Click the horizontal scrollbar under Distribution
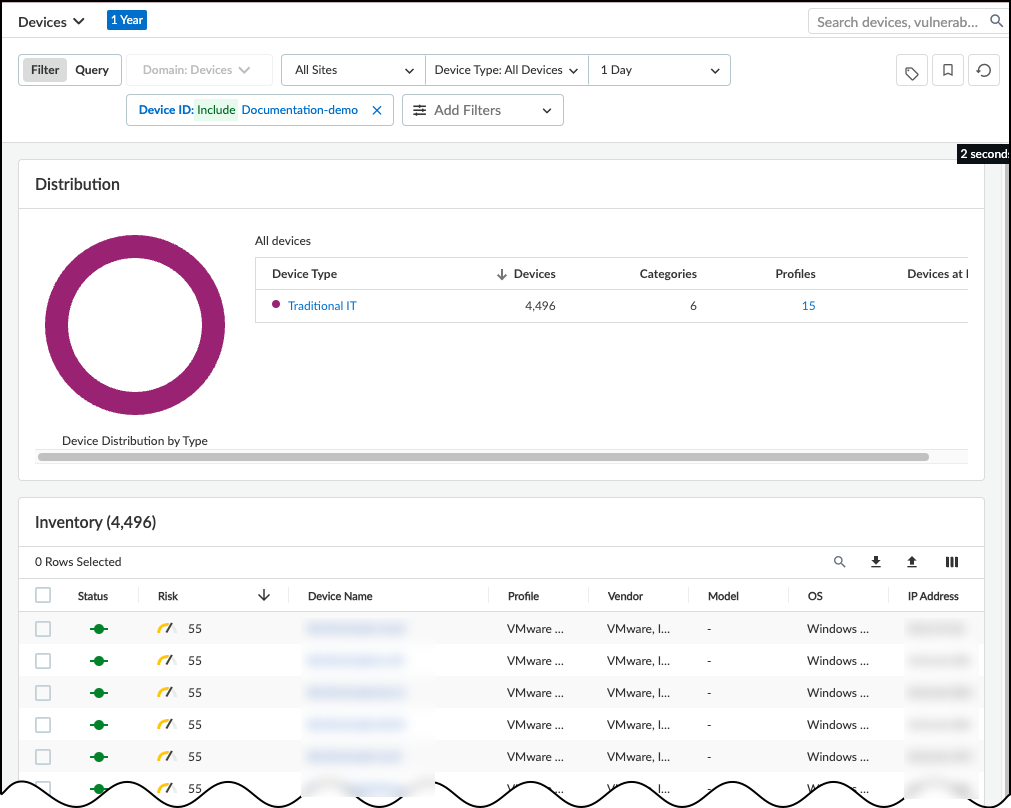 483,457
